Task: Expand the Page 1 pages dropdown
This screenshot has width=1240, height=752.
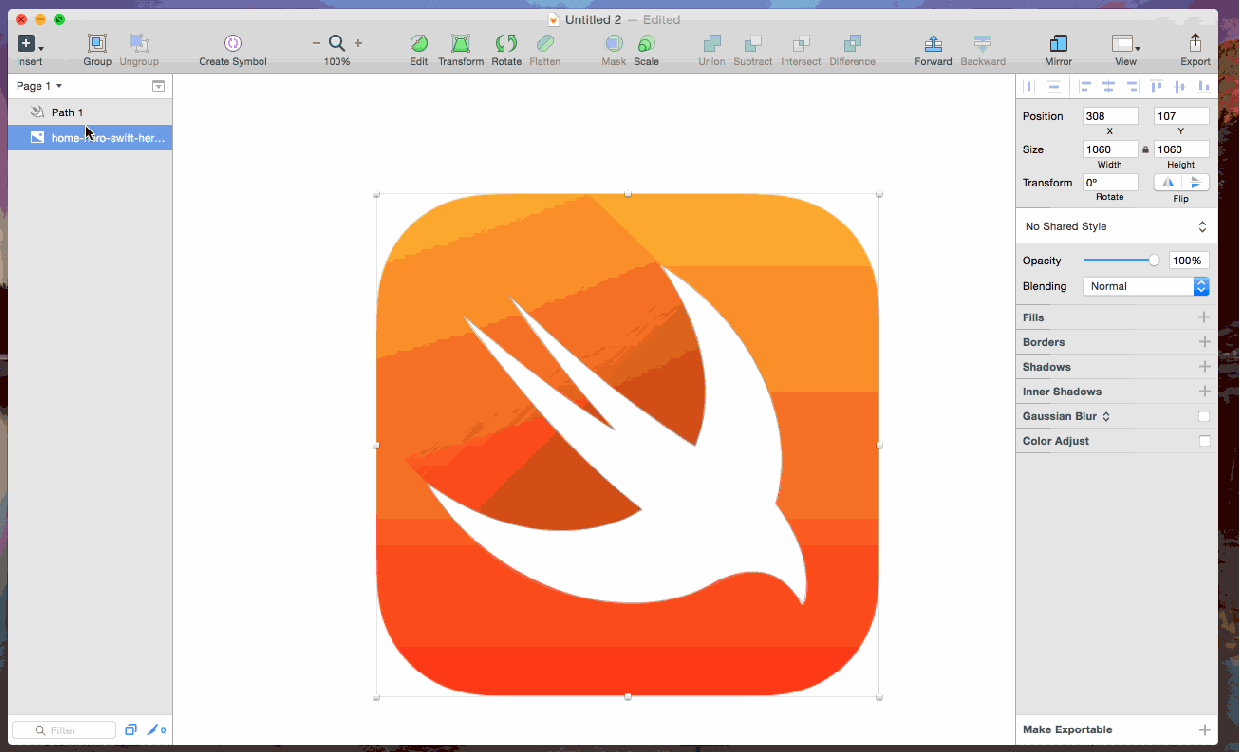Action: (40, 86)
